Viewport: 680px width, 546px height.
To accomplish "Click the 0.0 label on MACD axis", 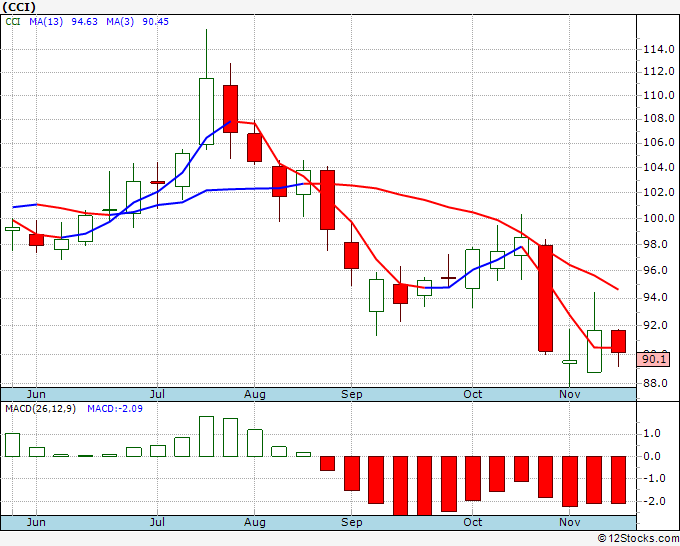I will (653, 456).
